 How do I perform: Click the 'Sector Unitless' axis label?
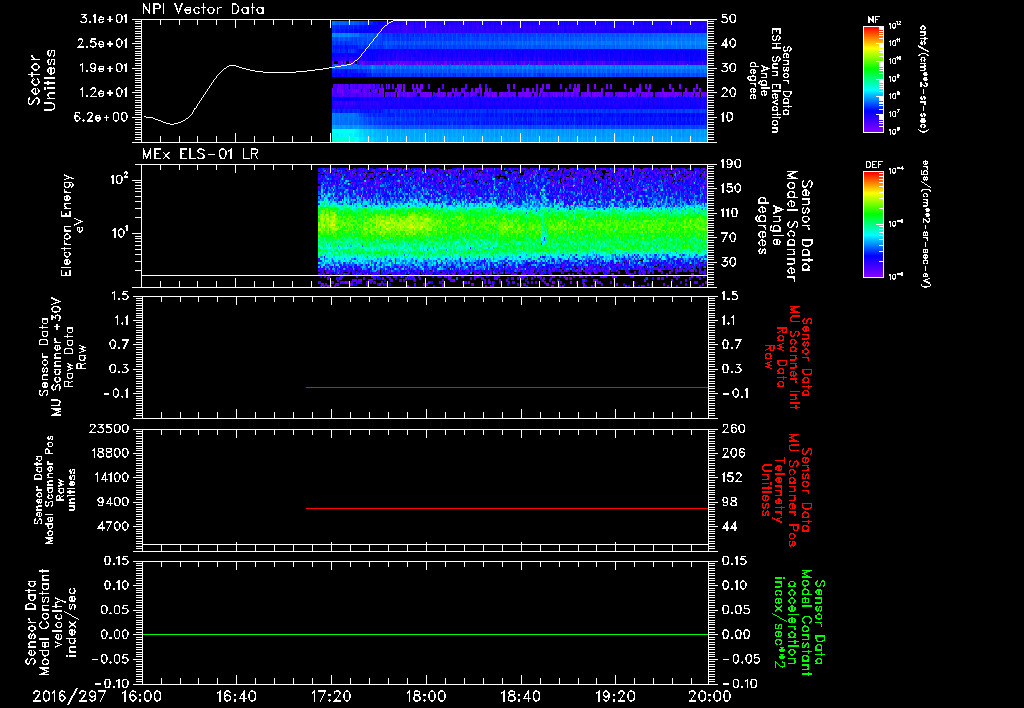tap(42, 80)
